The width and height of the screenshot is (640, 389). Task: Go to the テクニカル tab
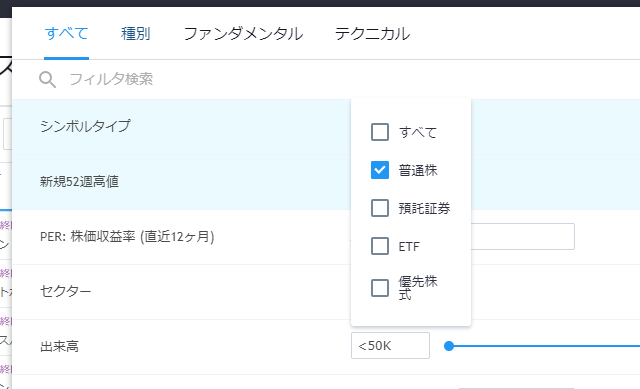point(372,33)
